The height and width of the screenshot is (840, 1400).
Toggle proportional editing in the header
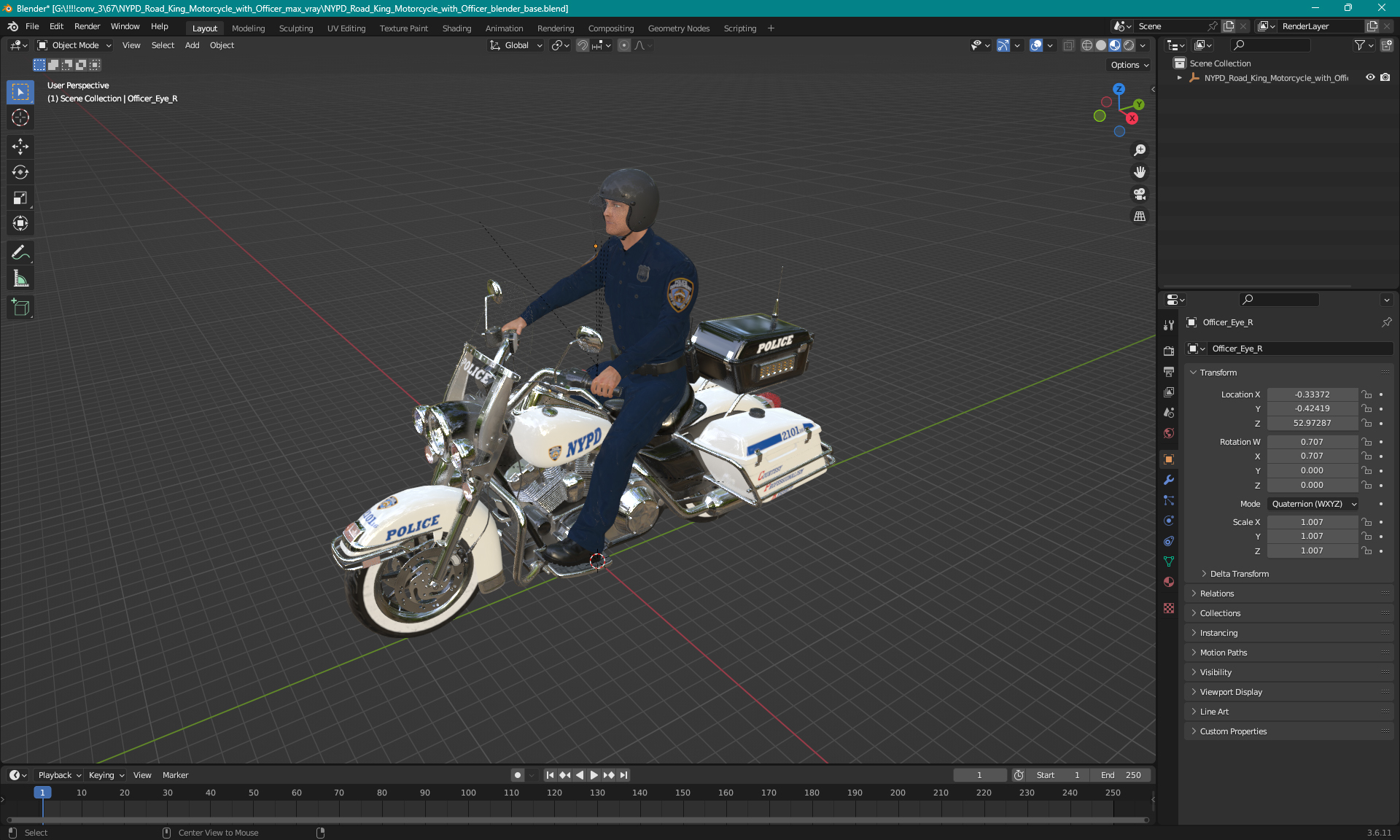coord(624,45)
